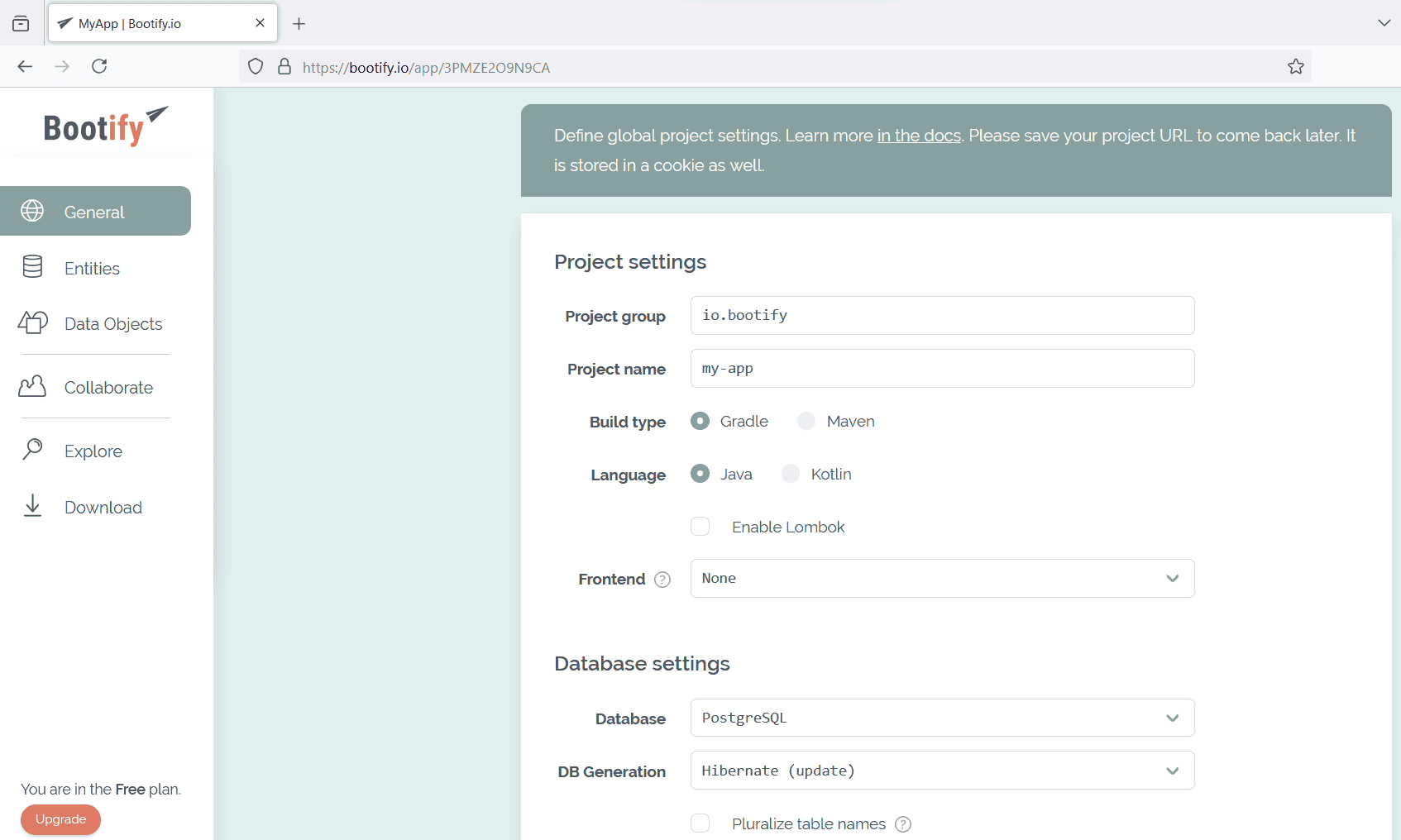Open the "in the docs" link

tap(919, 136)
